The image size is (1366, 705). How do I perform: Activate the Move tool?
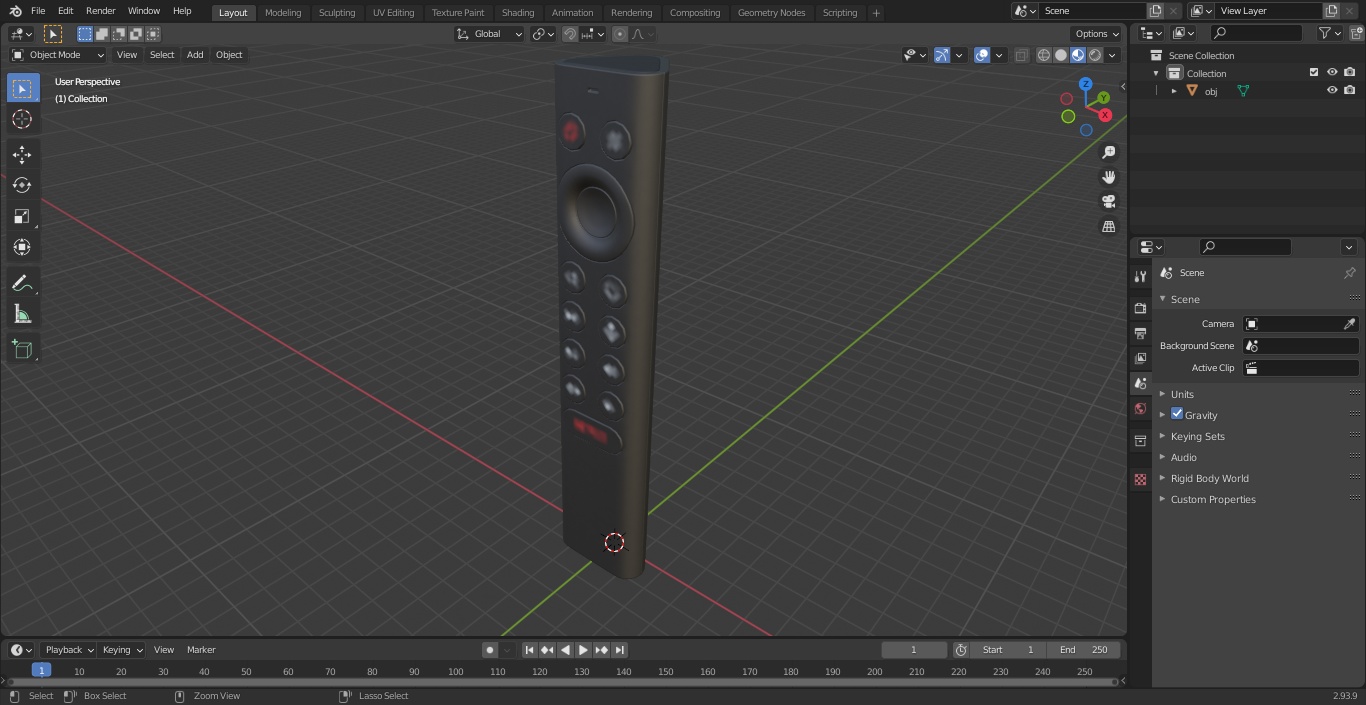point(22,154)
